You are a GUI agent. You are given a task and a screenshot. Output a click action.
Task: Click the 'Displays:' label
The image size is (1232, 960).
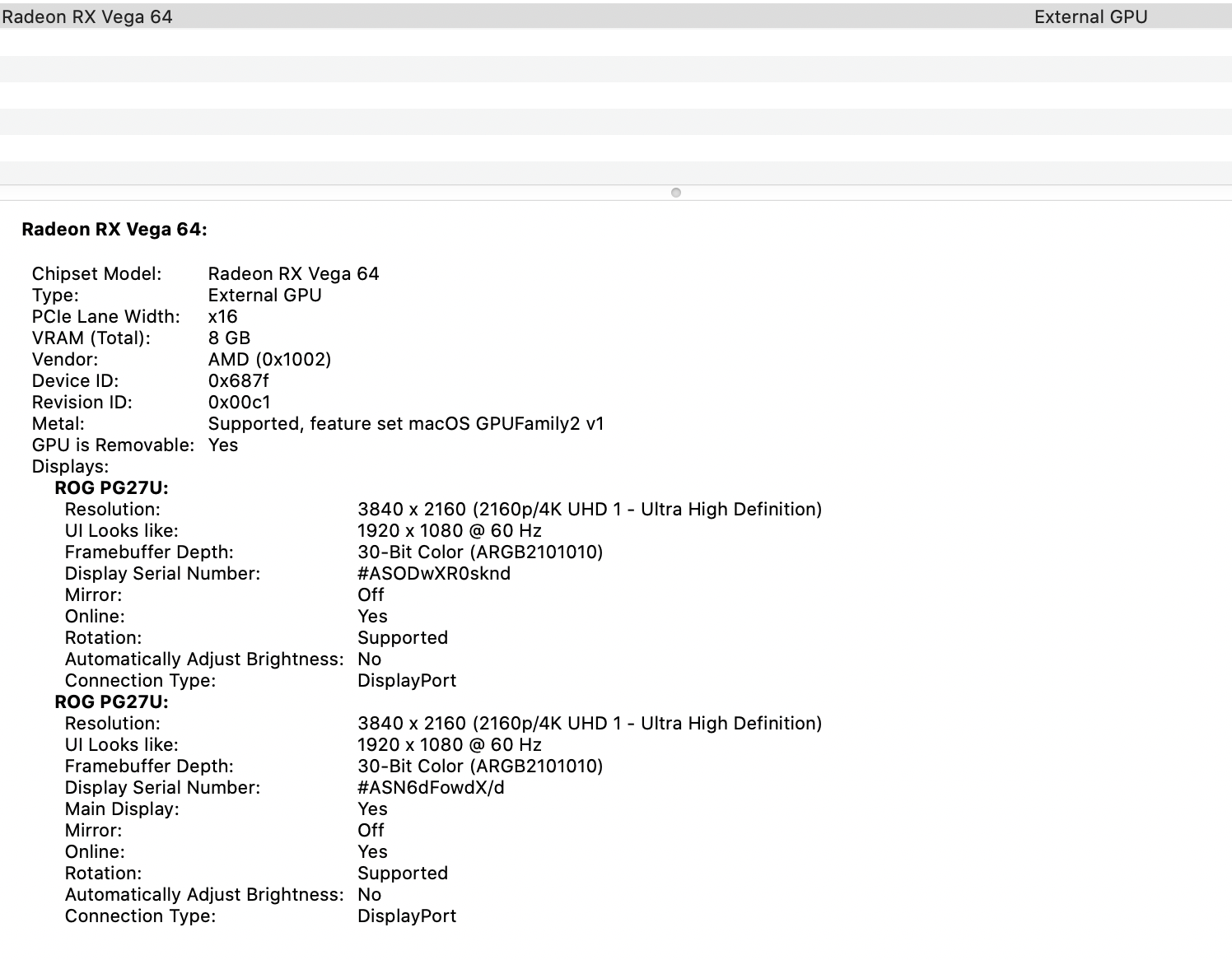(71, 467)
